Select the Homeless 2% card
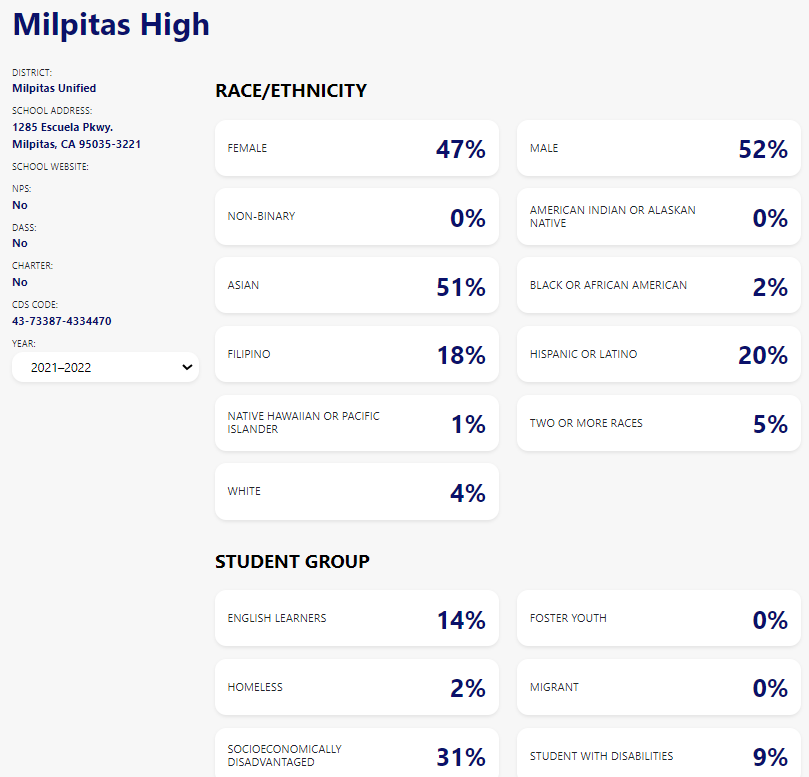 click(x=356, y=687)
